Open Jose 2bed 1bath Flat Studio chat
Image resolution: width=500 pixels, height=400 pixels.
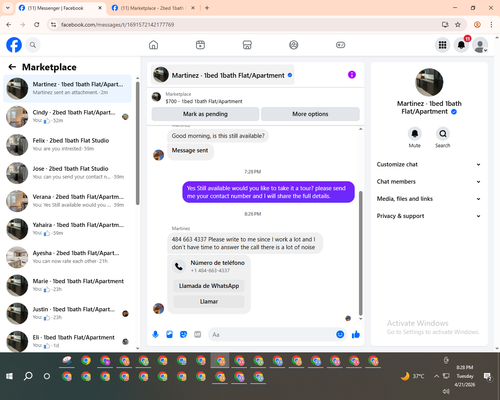[67, 173]
